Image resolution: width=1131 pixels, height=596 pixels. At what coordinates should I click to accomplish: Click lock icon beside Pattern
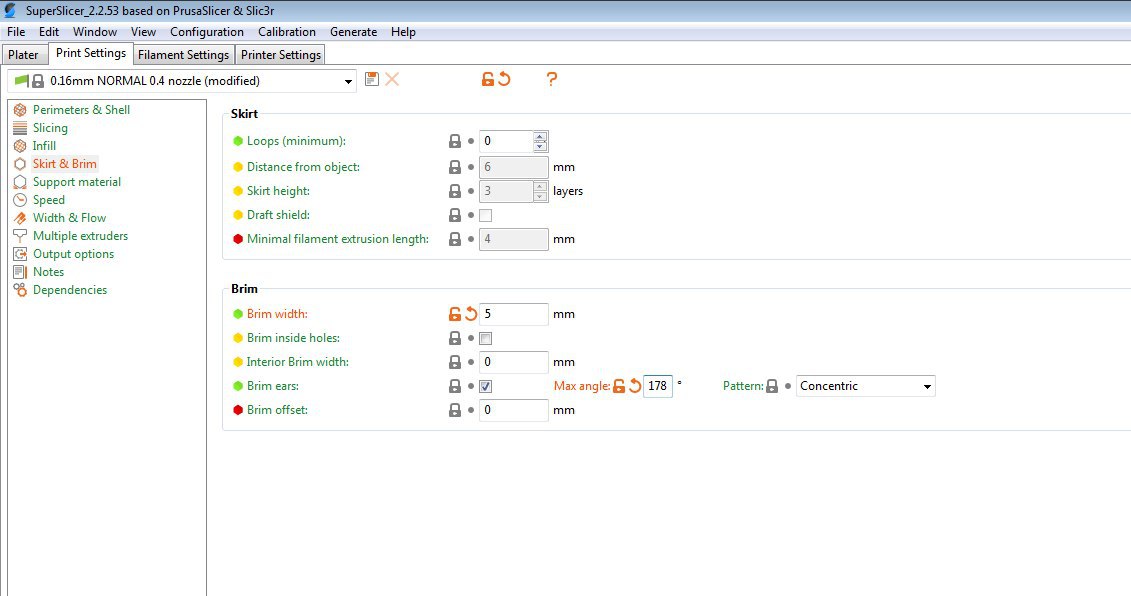coord(772,386)
